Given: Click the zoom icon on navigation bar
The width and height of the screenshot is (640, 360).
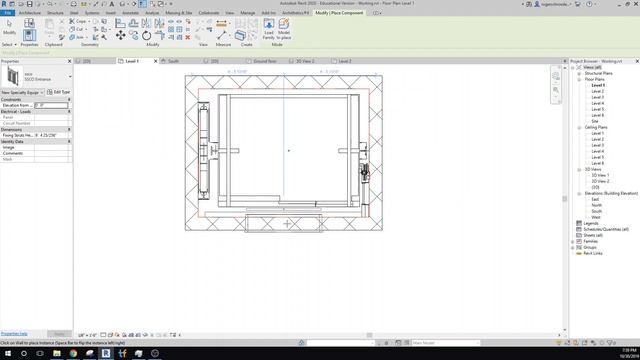Looking at the screenshot, I should (x=556, y=90).
